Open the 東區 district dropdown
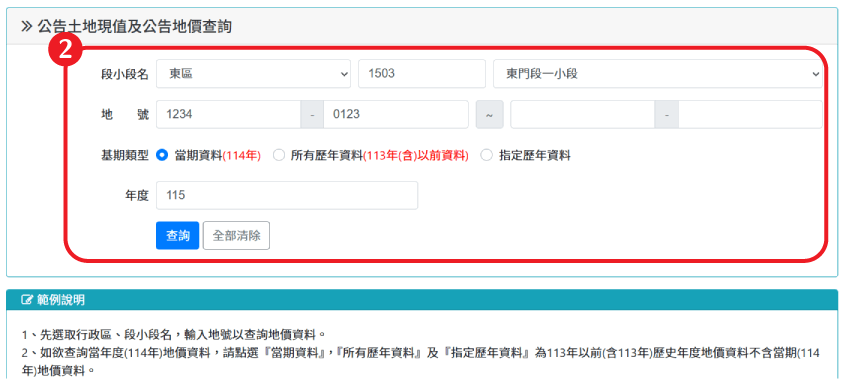The width and height of the screenshot is (845, 379). click(x=253, y=74)
